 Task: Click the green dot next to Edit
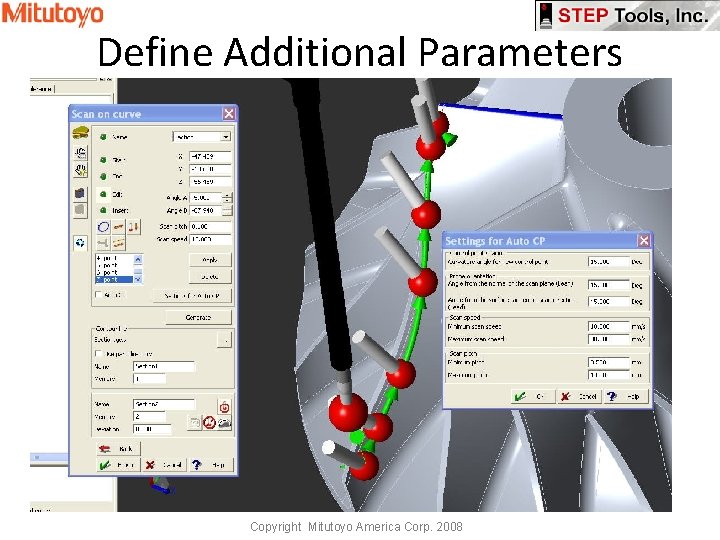pyautogui.click(x=103, y=194)
